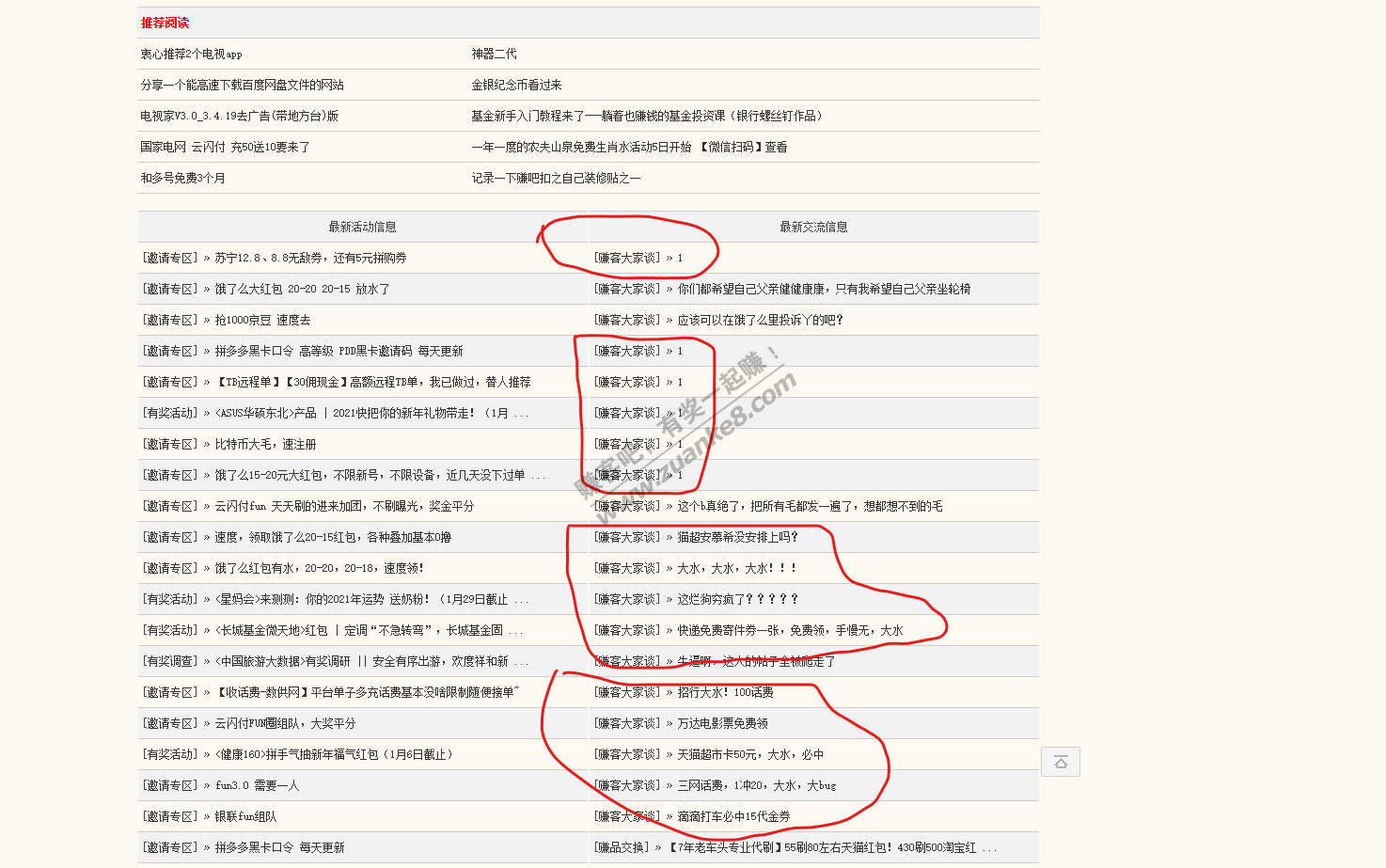Open '苏宁12.8、8.8无敌券' thread

pos(311,258)
